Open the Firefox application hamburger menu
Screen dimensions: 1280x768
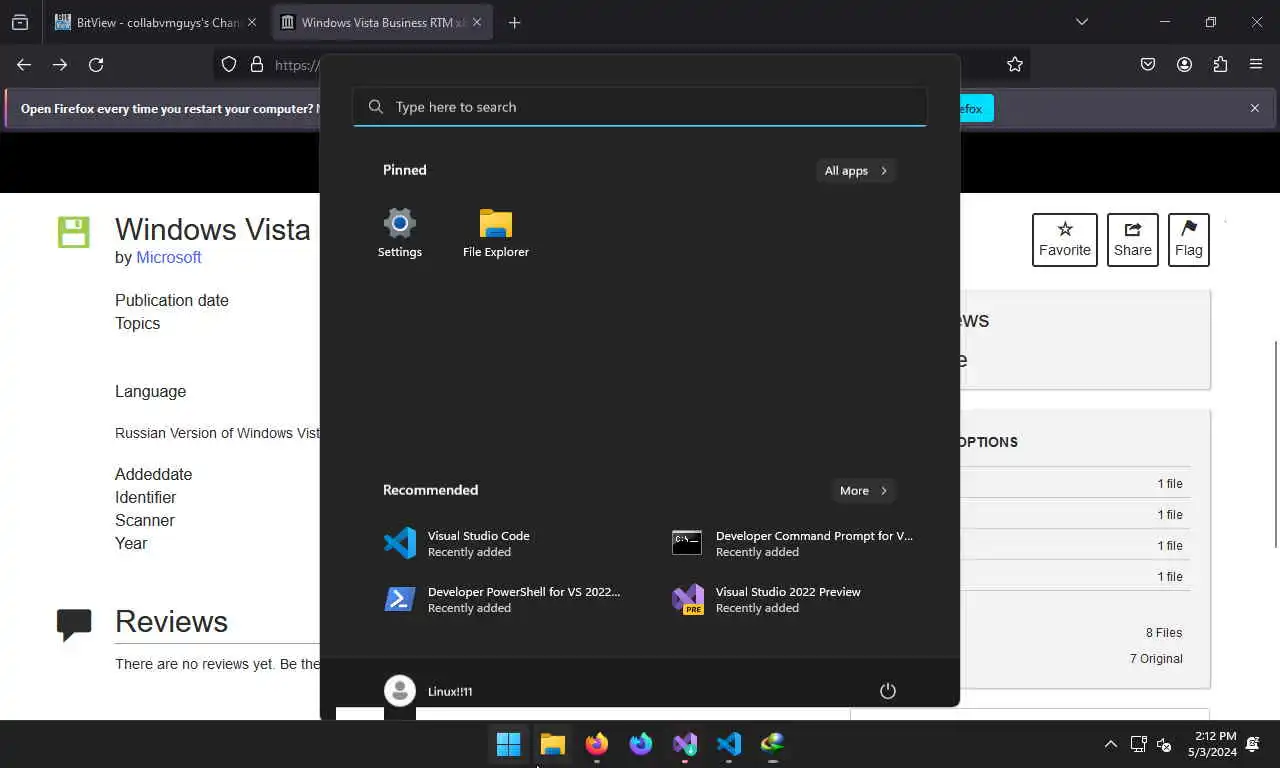point(1256,64)
